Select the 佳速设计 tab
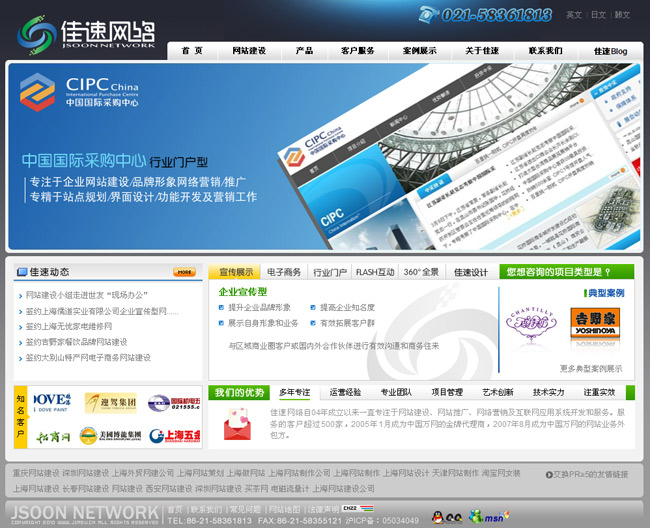The width and height of the screenshot is (650, 528). point(471,272)
